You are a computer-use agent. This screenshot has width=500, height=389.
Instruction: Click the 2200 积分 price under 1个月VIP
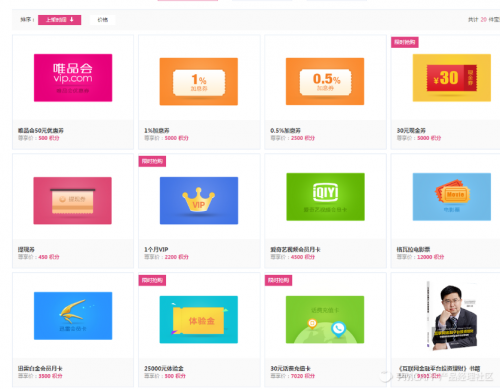click(176, 257)
